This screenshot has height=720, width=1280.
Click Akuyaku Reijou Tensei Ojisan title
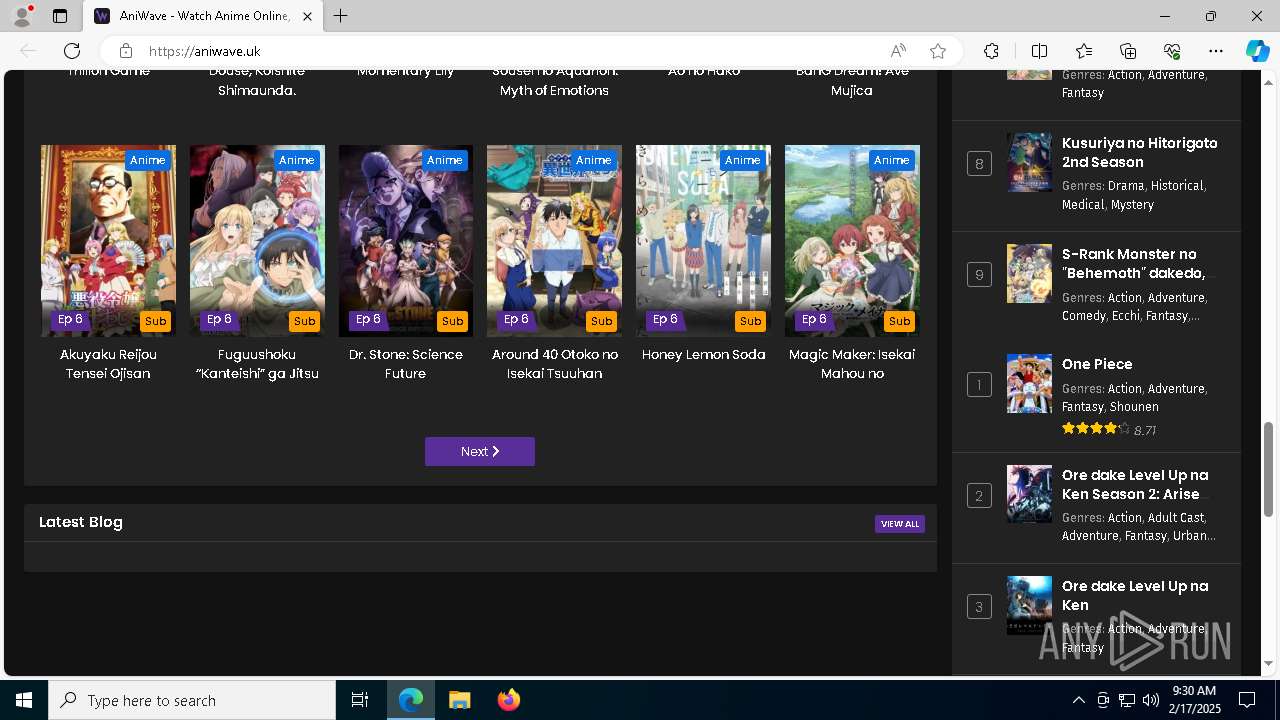[108, 364]
